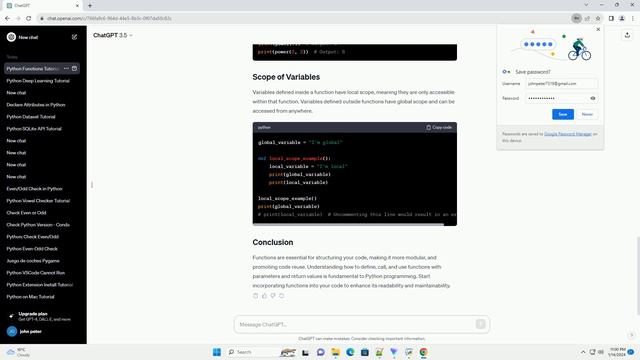Give thumbs up to the response

click(x=264, y=296)
